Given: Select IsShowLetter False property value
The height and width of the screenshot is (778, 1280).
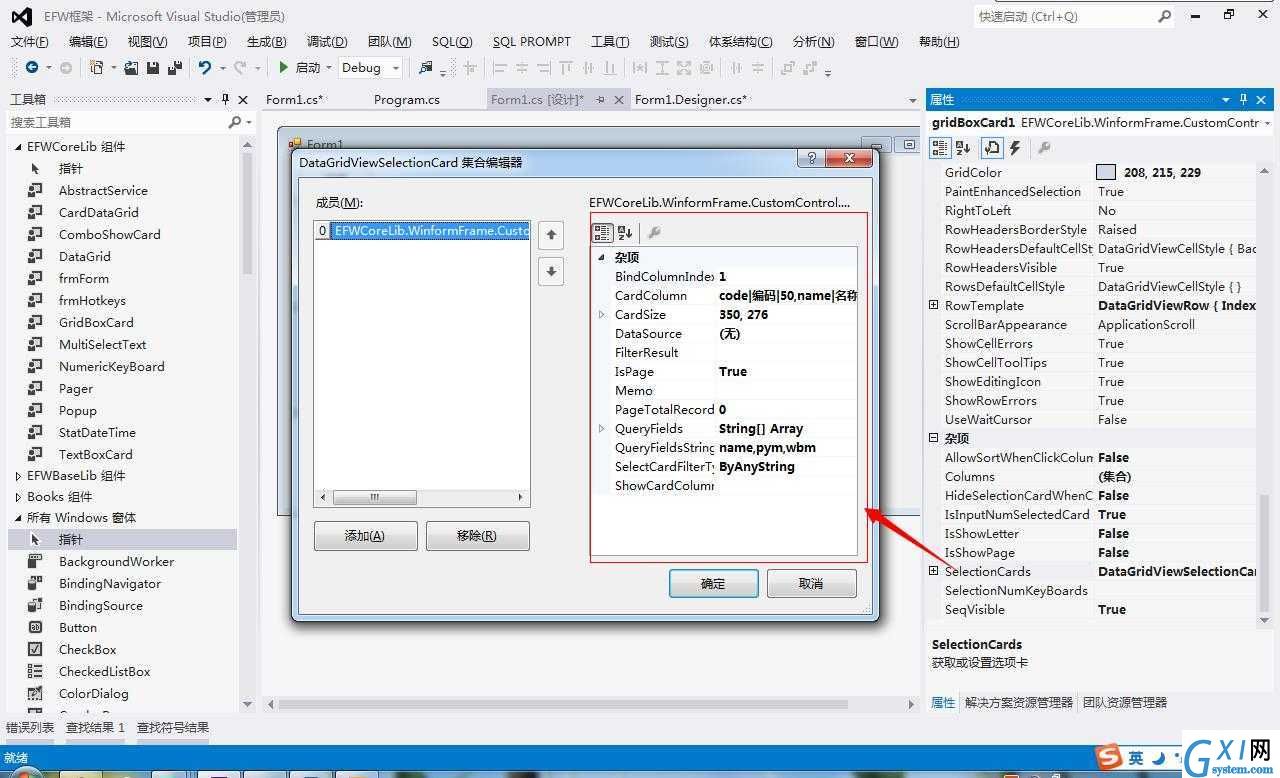Looking at the screenshot, I should [1113, 533].
